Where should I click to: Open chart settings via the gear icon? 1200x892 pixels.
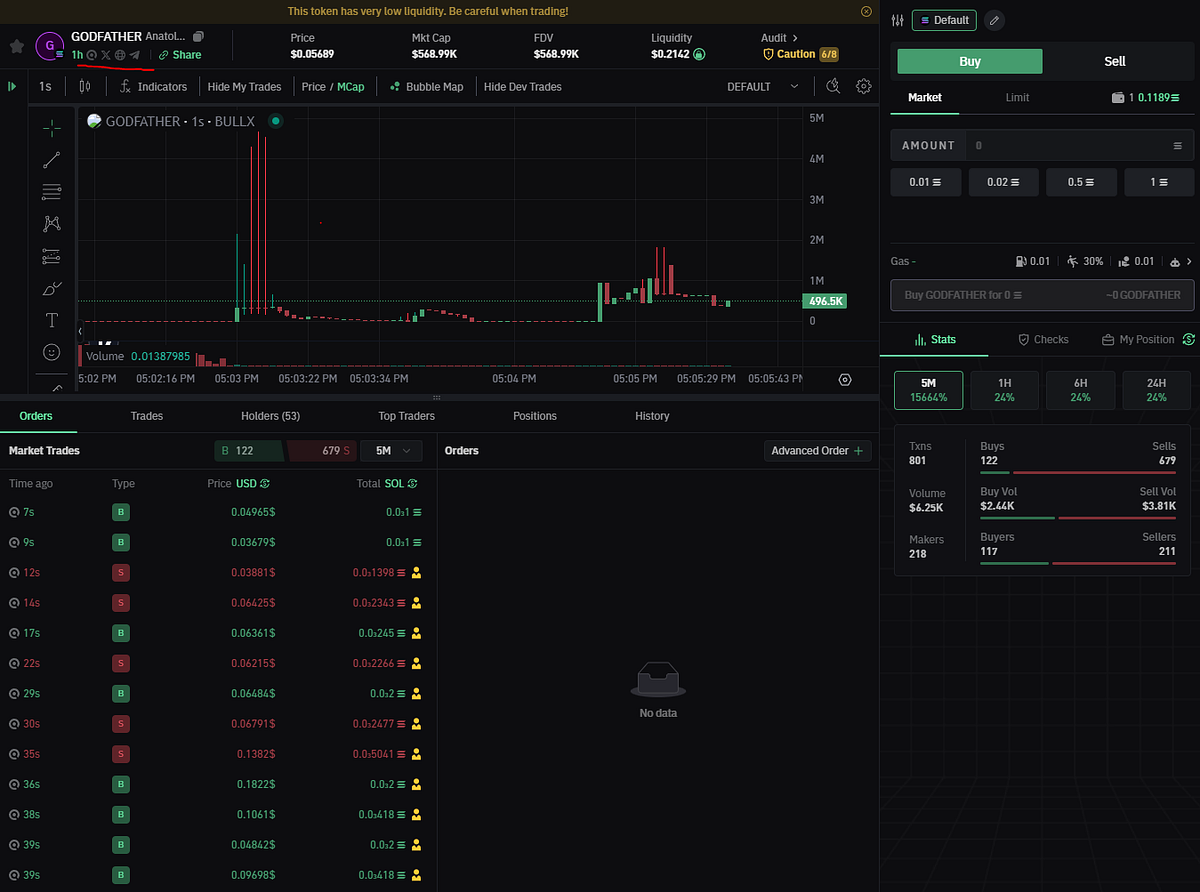(x=863, y=86)
